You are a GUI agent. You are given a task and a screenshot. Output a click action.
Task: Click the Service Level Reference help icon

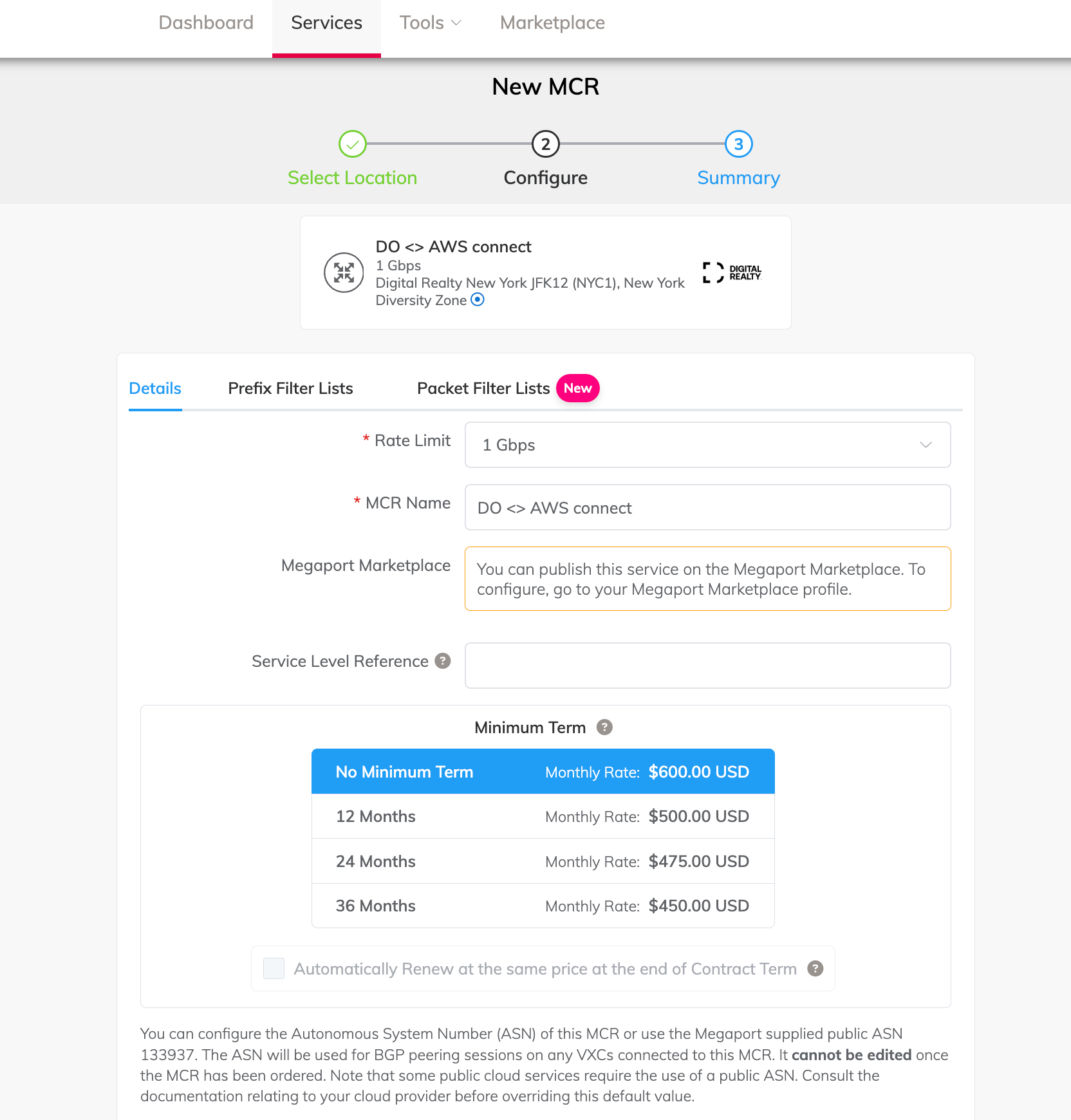coord(443,661)
